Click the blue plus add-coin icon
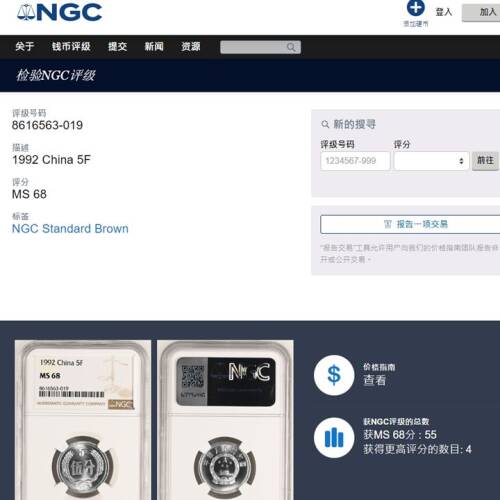The height and width of the screenshot is (500, 500). coord(415,8)
